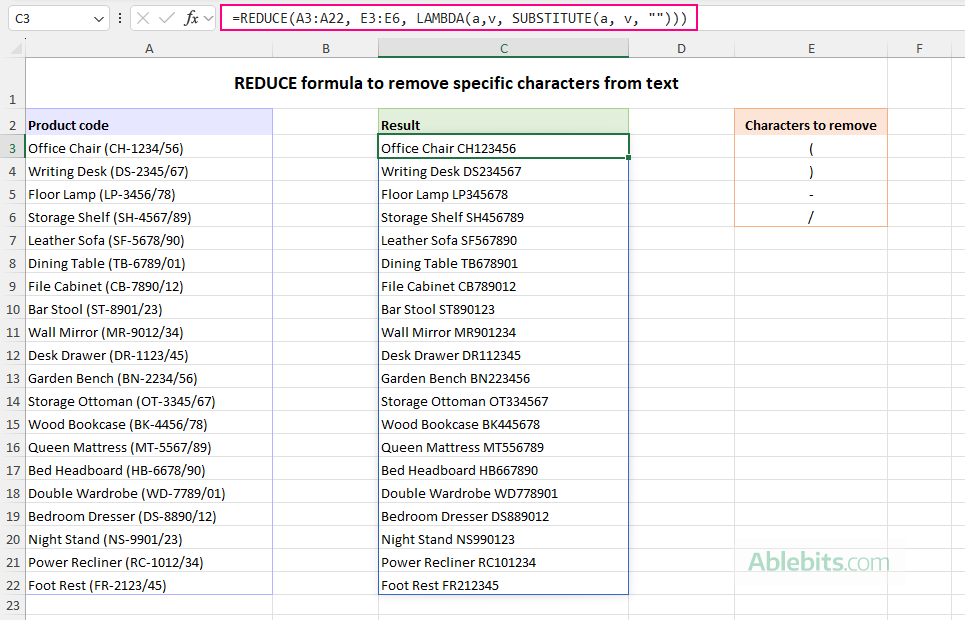Viewport: 965px width, 620px height.
Task: Click cell 'Bar Stool (ST-8901/23)'
Action: 149,309
